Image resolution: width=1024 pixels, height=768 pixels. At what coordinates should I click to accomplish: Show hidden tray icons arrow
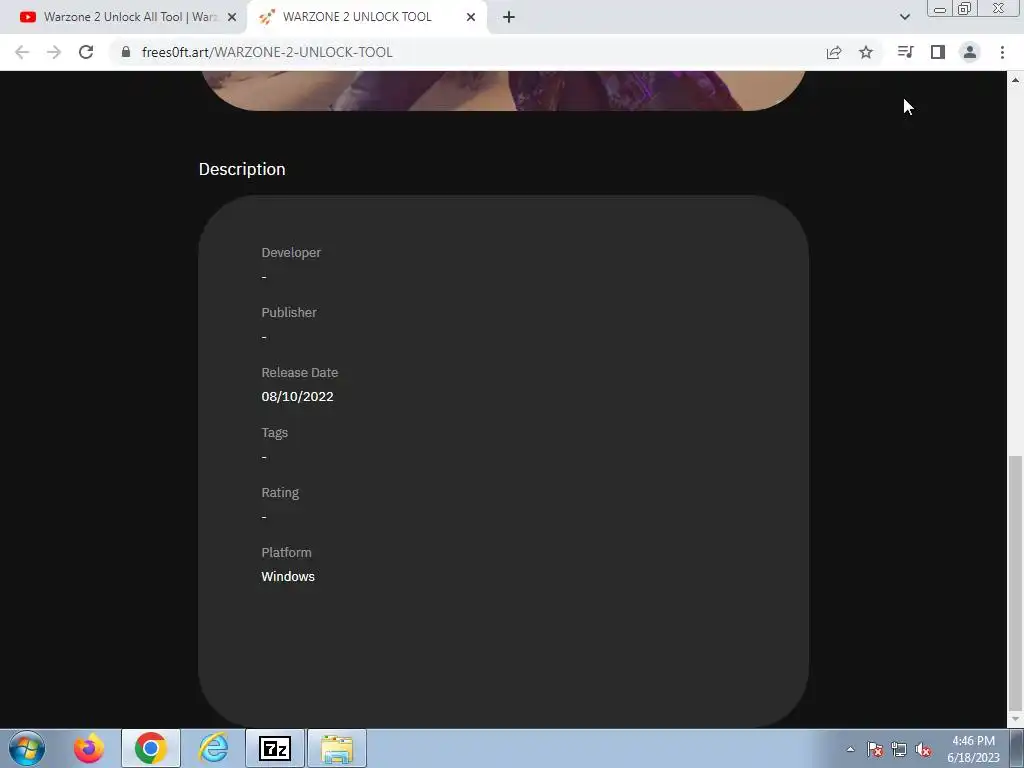pos(850,749)
